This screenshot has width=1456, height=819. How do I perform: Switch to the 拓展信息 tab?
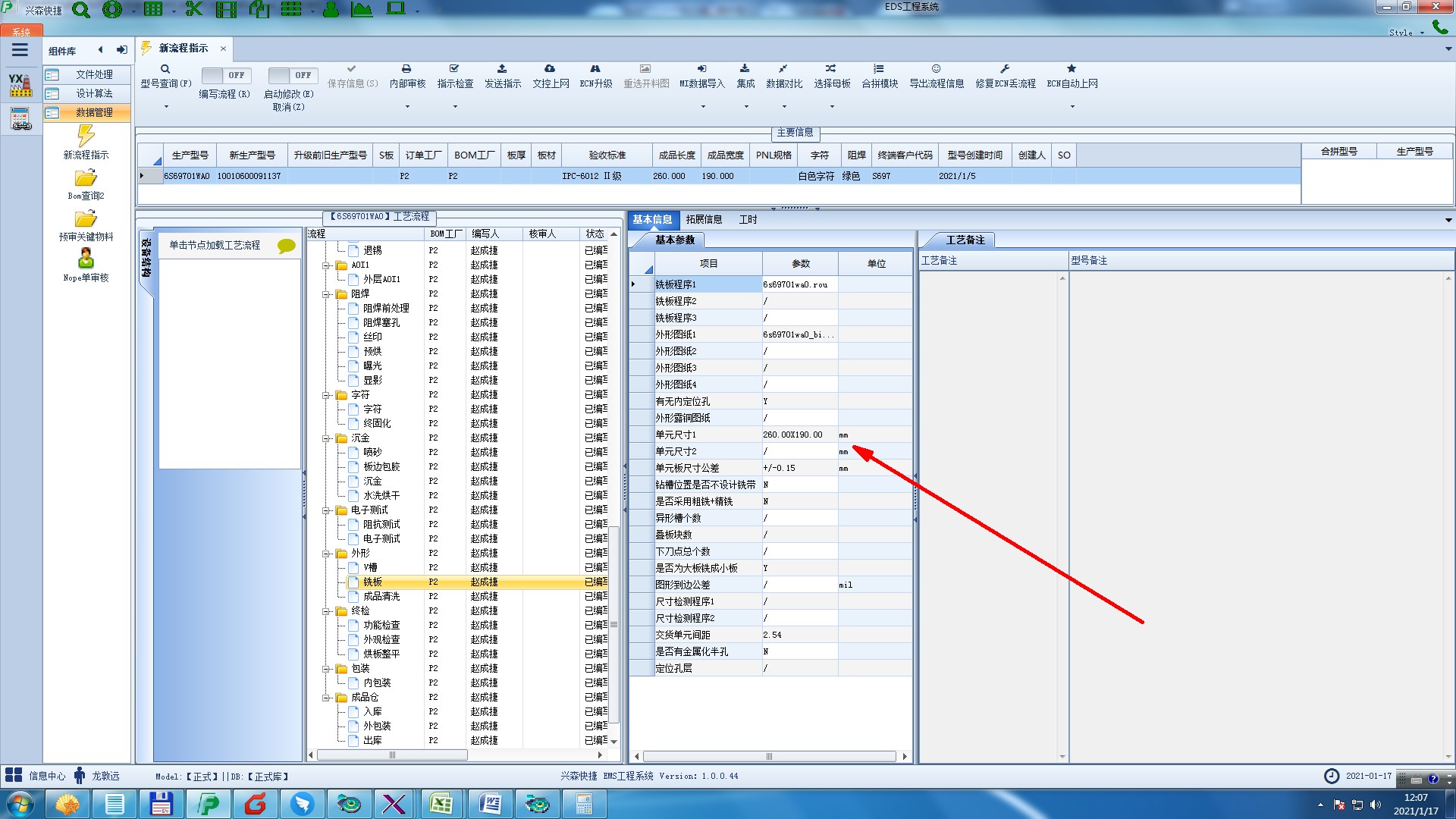click(x=704, y=220)
